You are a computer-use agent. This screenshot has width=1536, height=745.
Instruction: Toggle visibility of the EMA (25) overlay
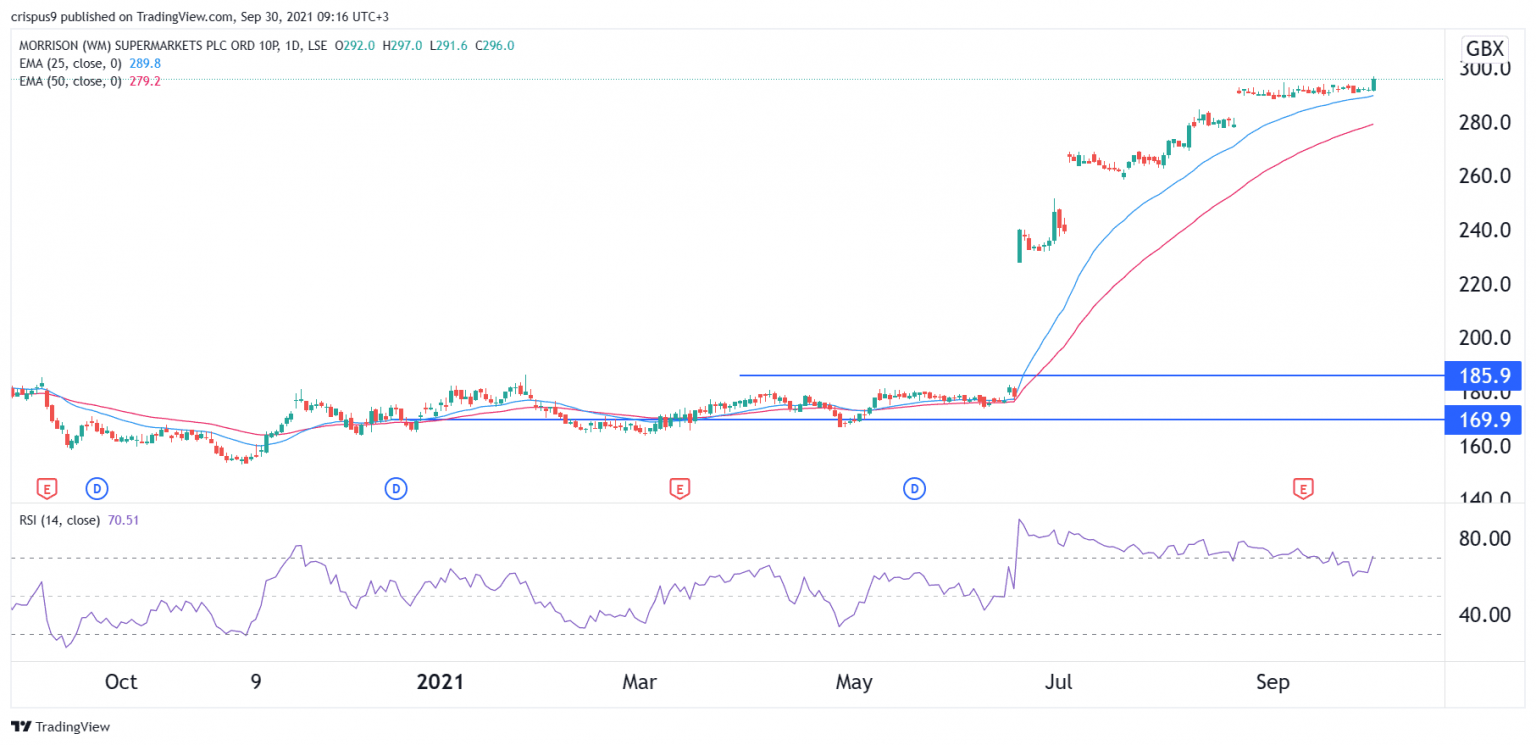(x=67, y=63)
